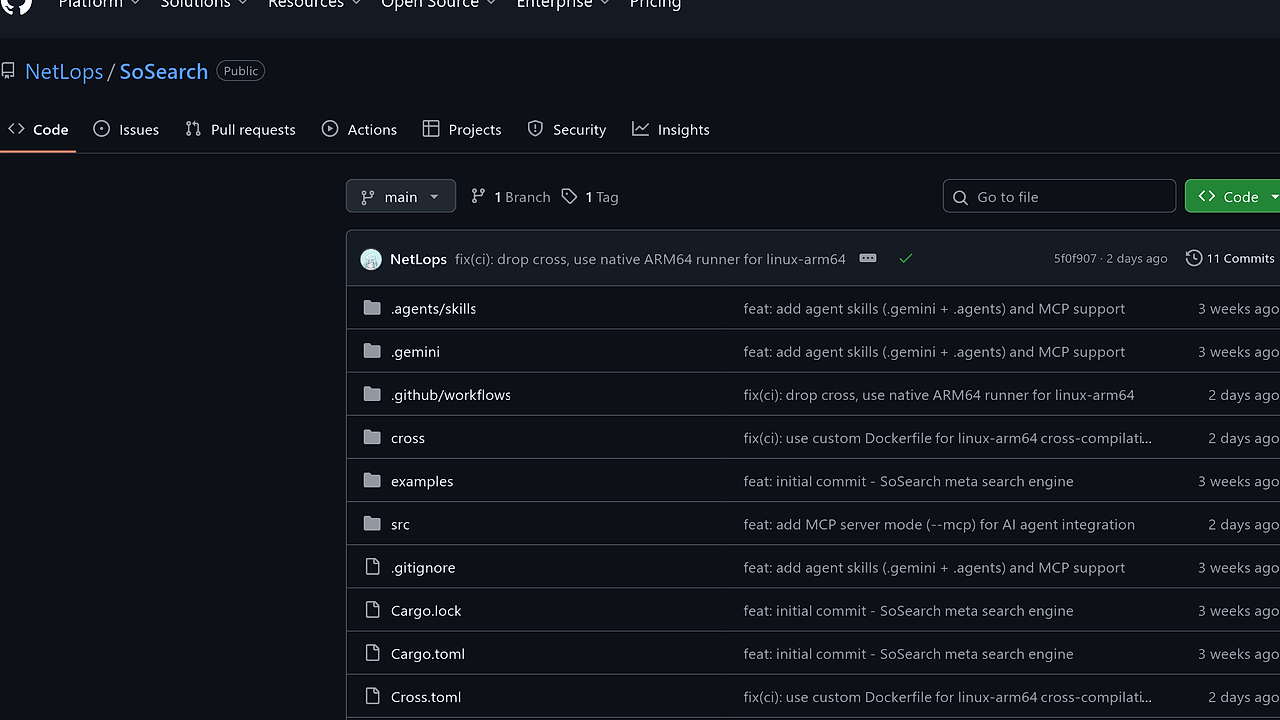Expand the Solutions menu
The width and height of the screenshot is (1280, 720).
pyautogui.click(x=204, y=5)
